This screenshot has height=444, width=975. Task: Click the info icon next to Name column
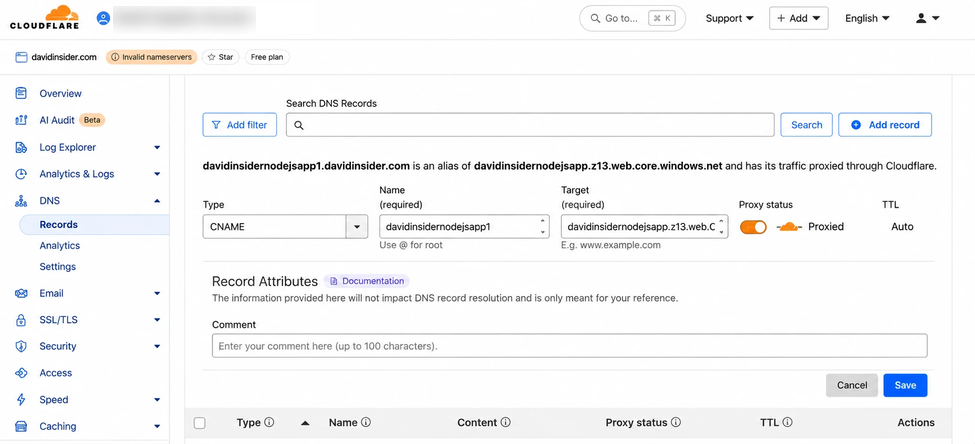pyautogui.click(x=366, y=422)
